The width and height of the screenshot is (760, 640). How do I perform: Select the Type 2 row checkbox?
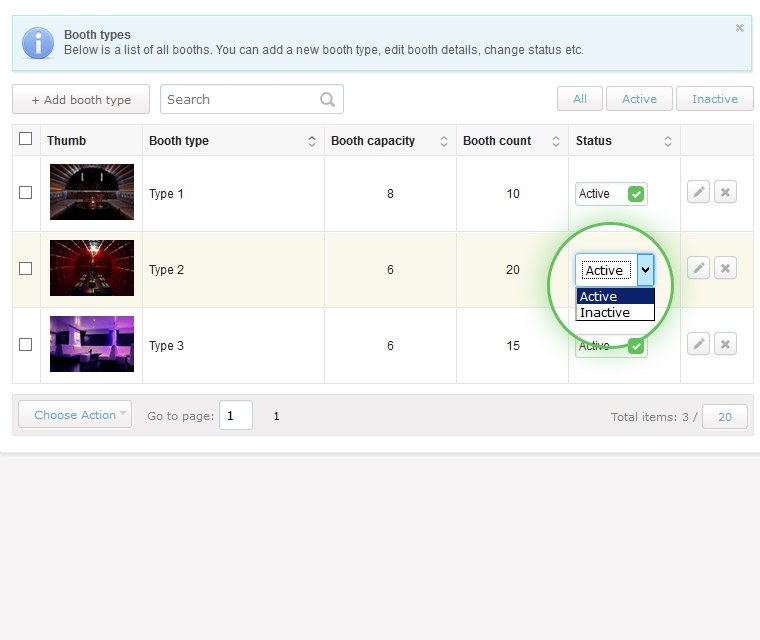pos(26,269)
